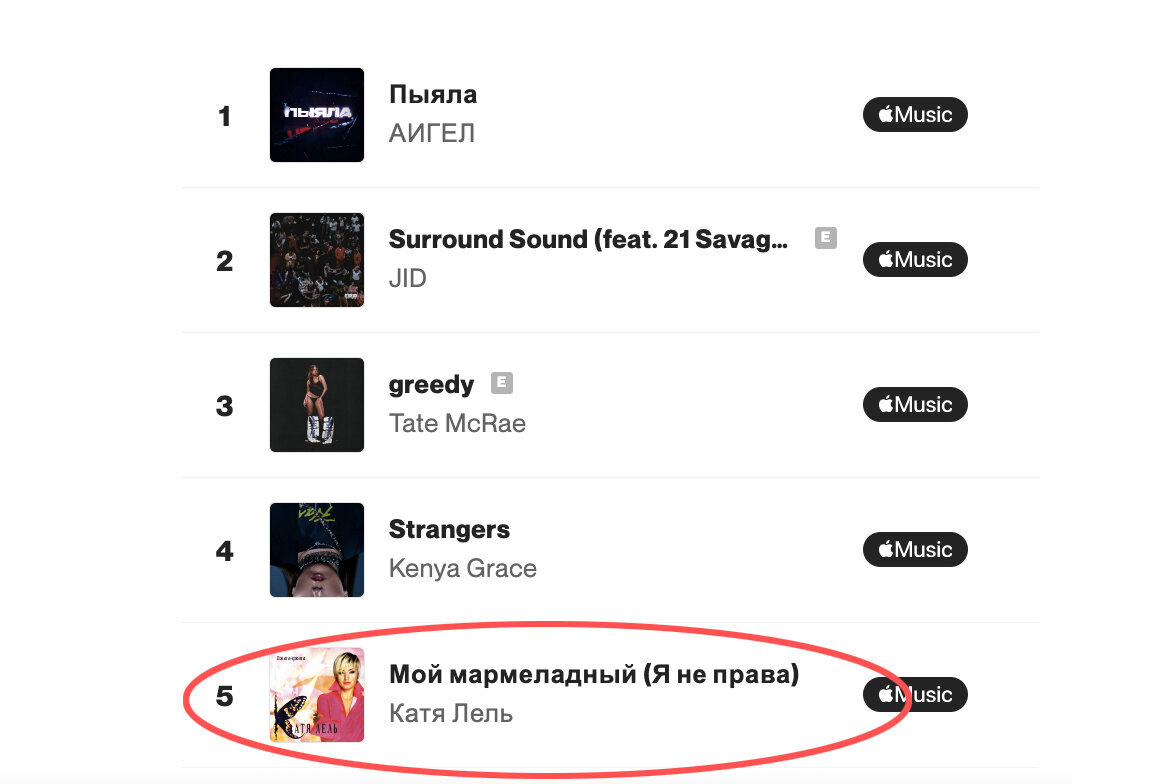Select artist name Tate McRae
The image size is (1156, 784).
(457, 423)
